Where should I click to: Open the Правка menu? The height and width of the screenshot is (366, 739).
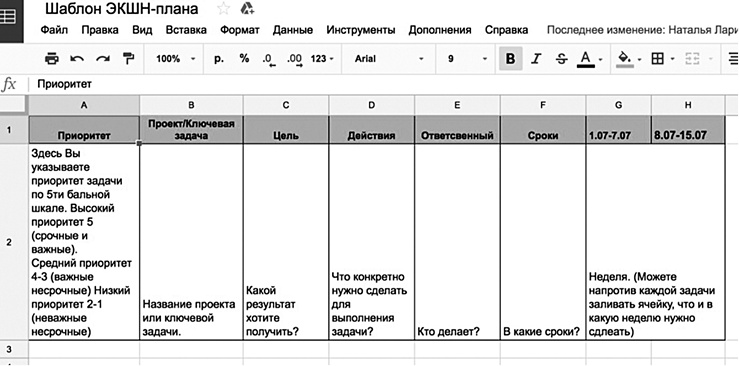[100, 30]
